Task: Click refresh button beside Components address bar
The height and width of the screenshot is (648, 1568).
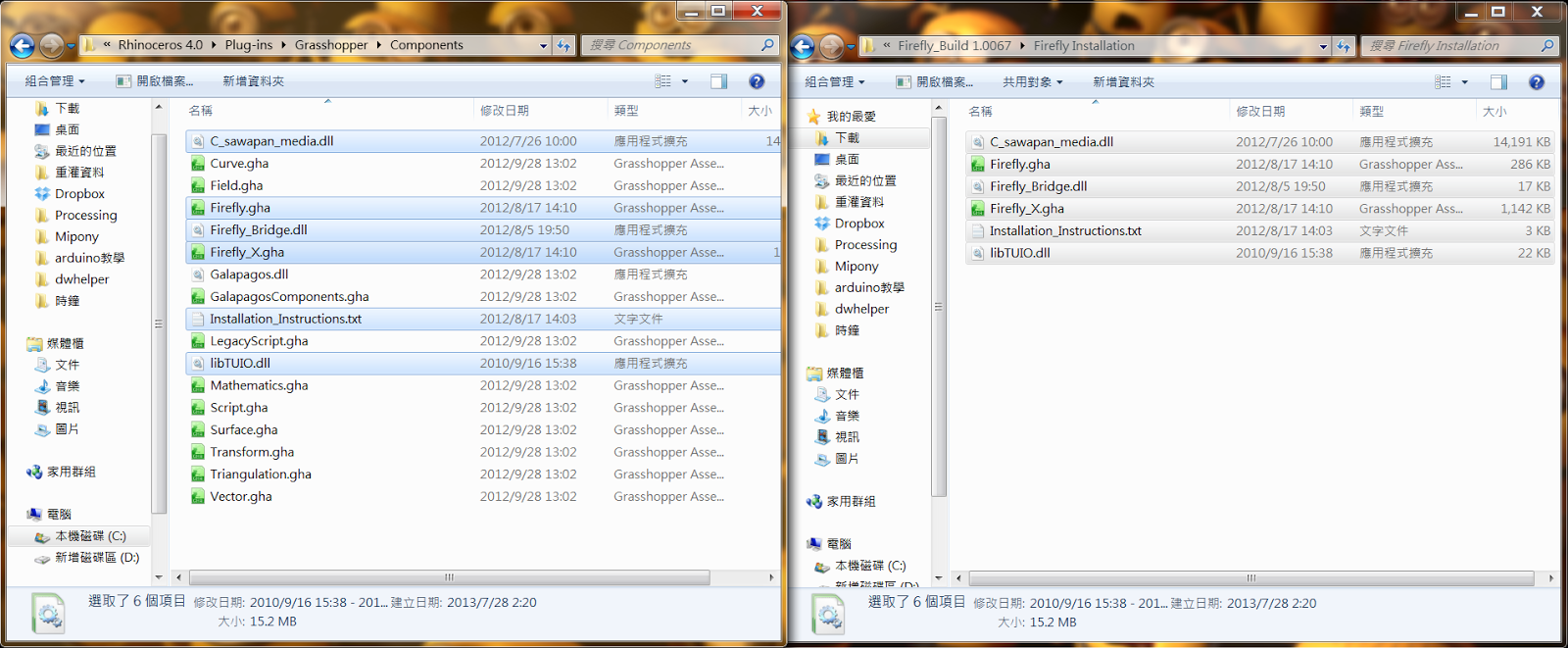Action: tap(563, 45)
